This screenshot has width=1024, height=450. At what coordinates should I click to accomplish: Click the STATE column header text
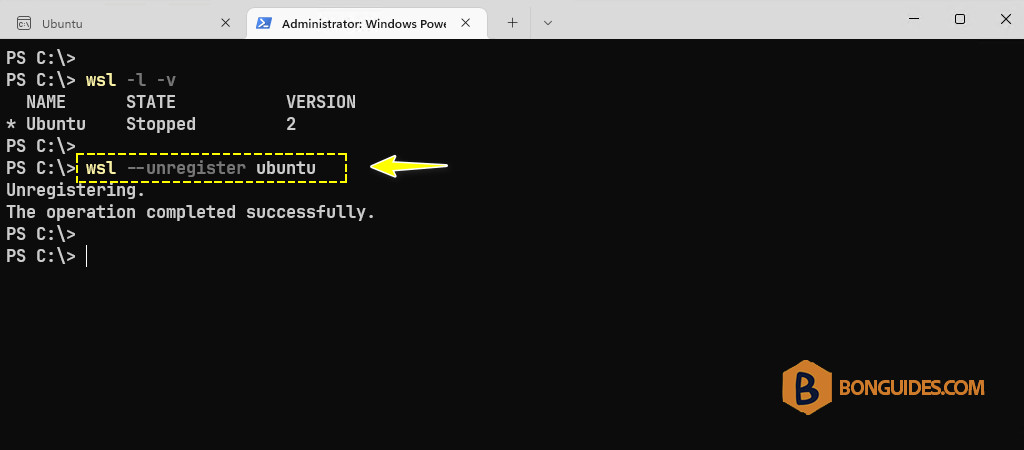(x=151, y=102)
